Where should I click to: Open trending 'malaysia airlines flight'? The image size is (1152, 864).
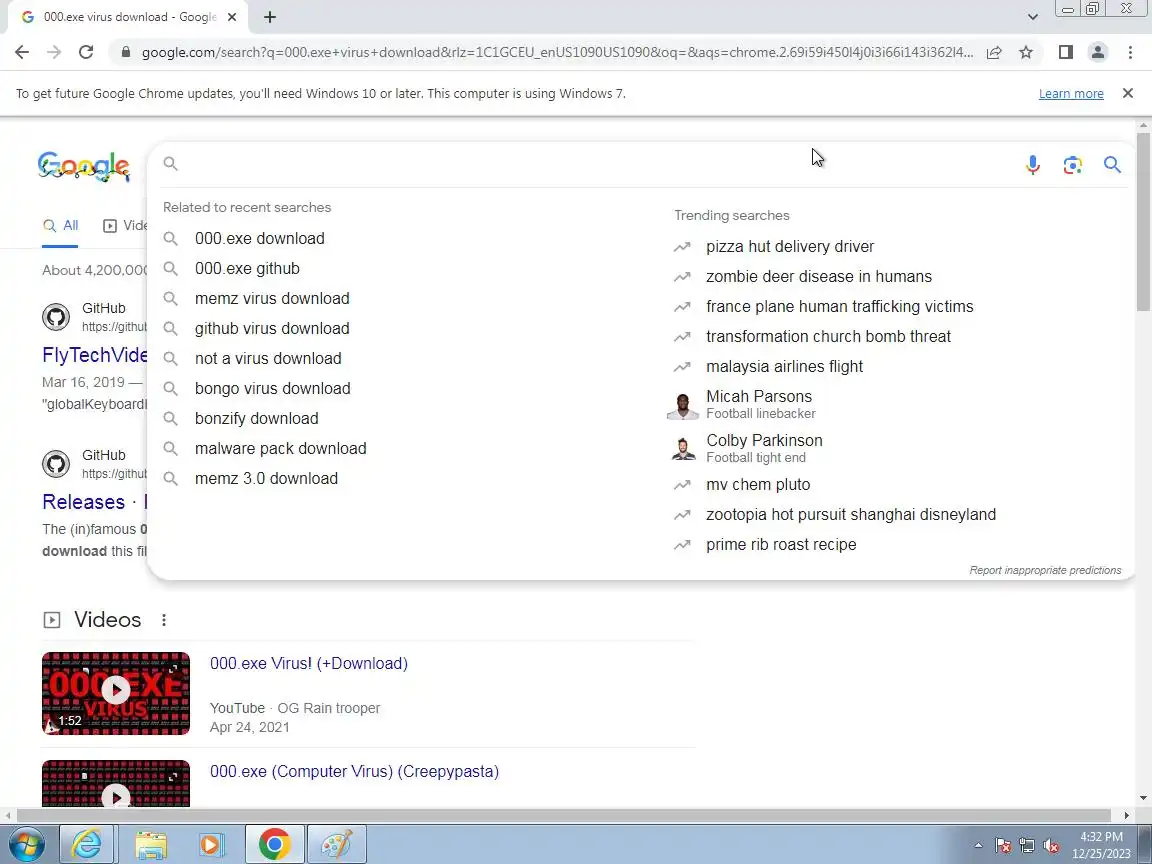tap(784, 367)
